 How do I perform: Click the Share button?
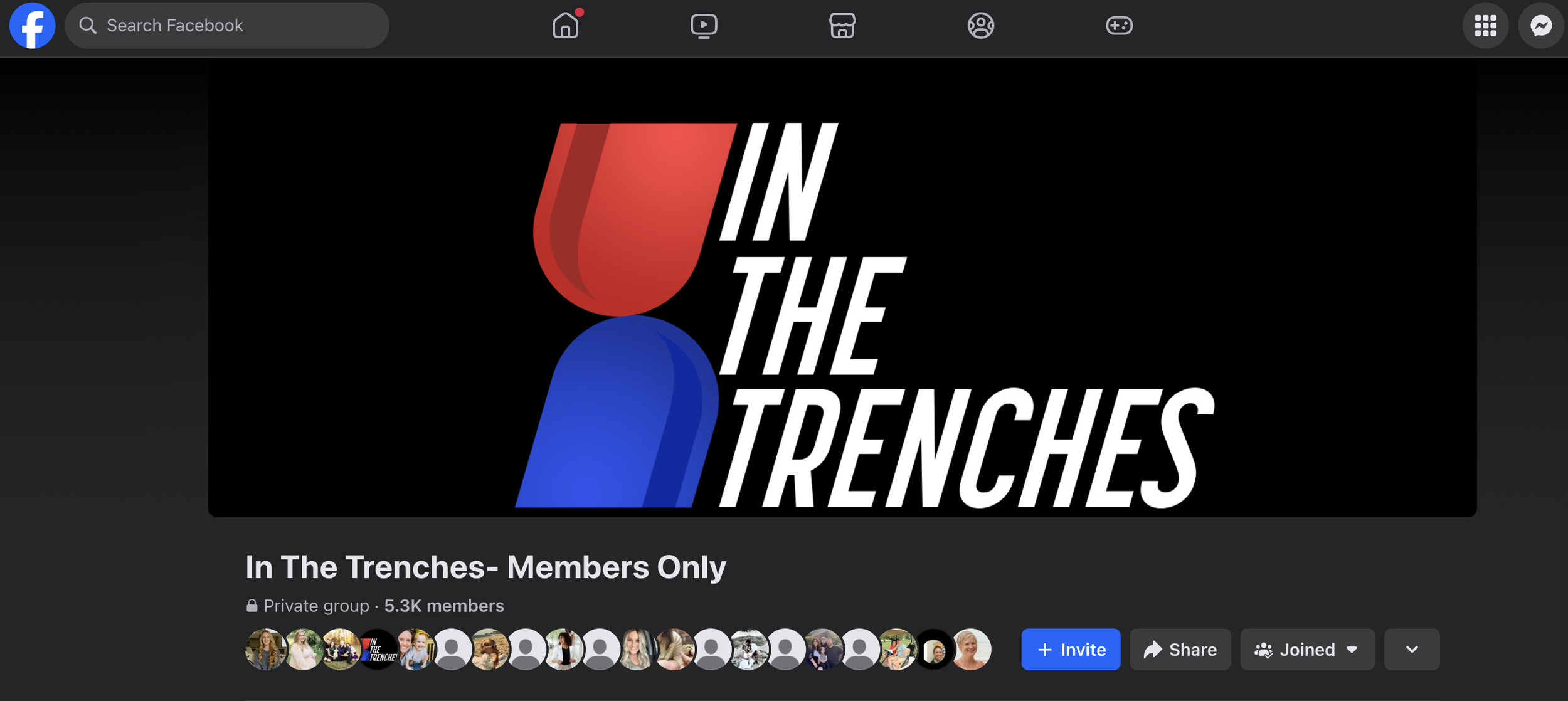(1180, 650)
